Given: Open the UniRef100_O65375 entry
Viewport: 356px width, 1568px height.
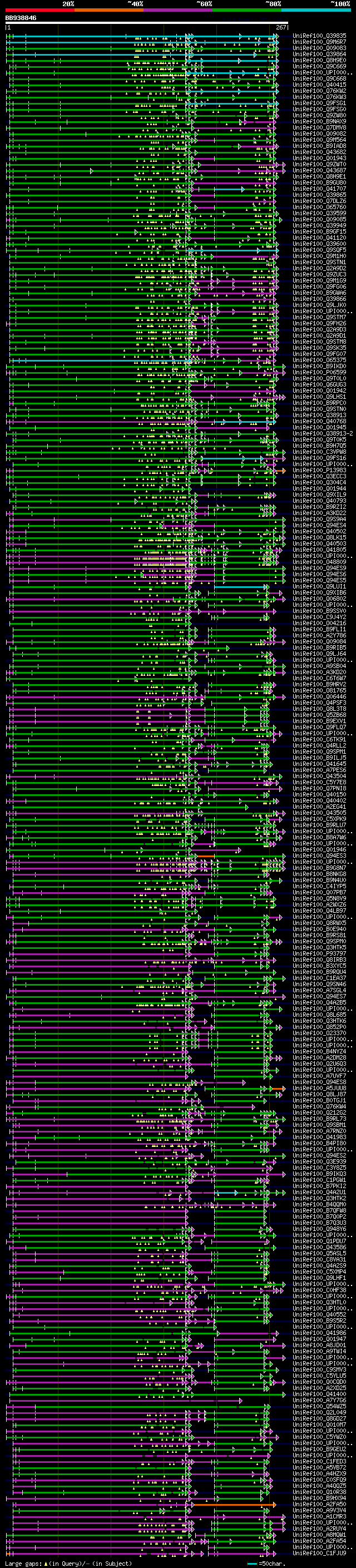Looking at the screenshot, I should tap(319, 360).
